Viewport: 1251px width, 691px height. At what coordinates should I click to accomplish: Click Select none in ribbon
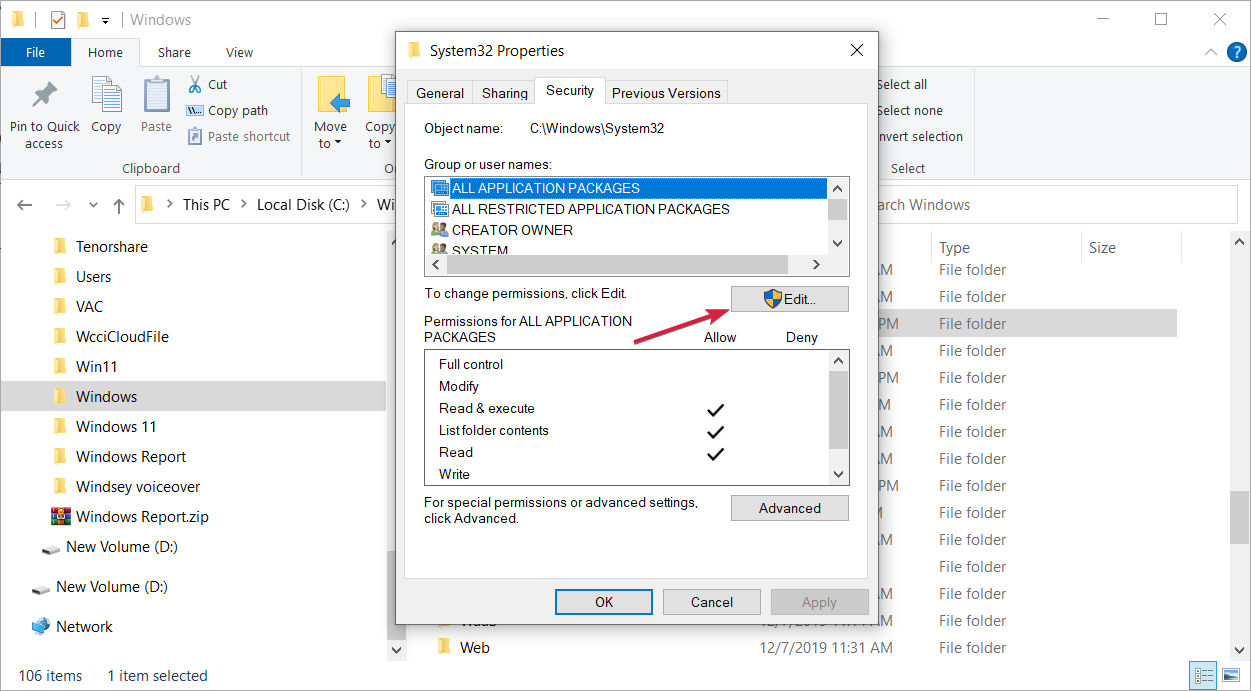pos(910,111)
